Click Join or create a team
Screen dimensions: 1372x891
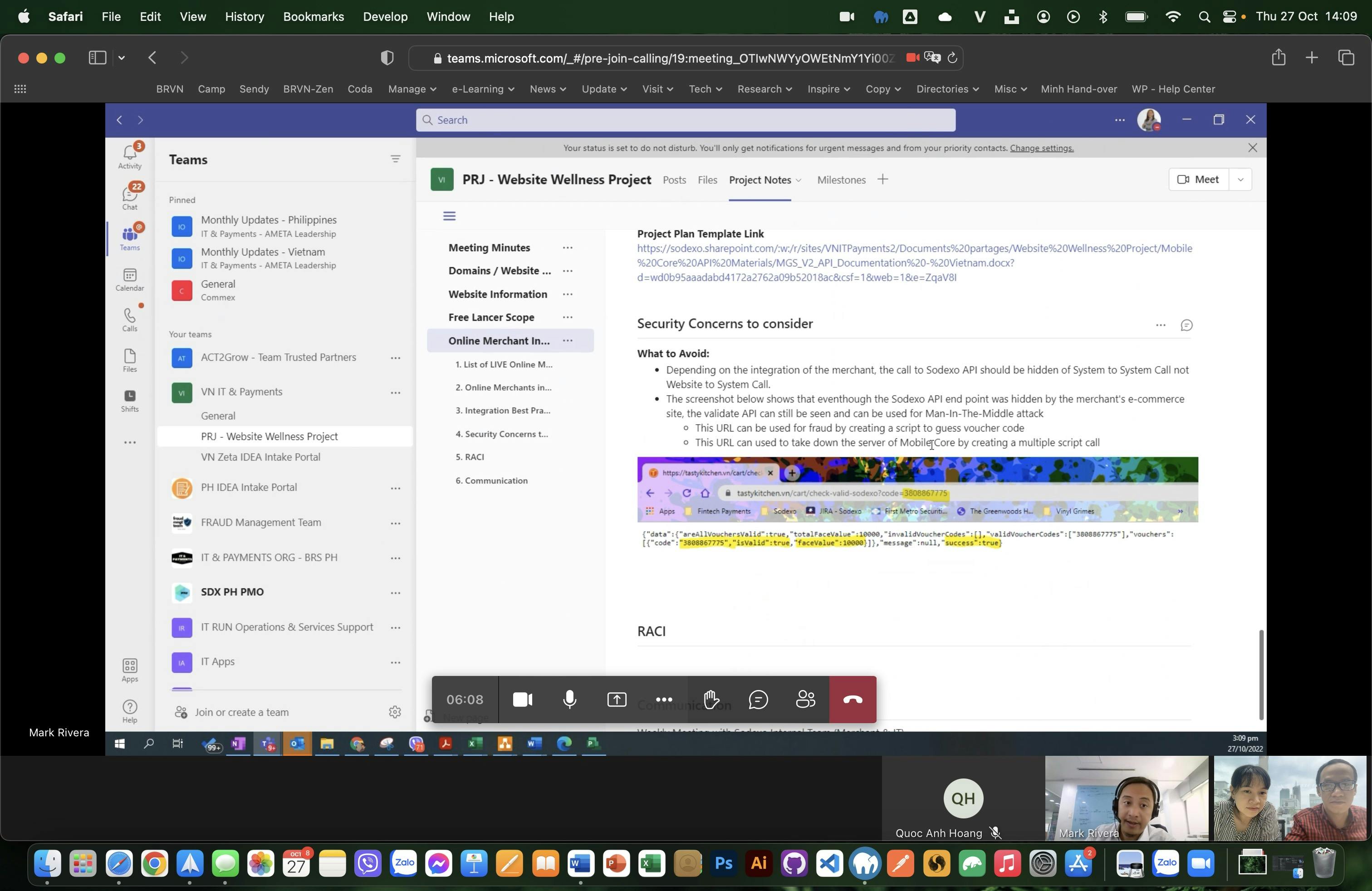[241, 712]
